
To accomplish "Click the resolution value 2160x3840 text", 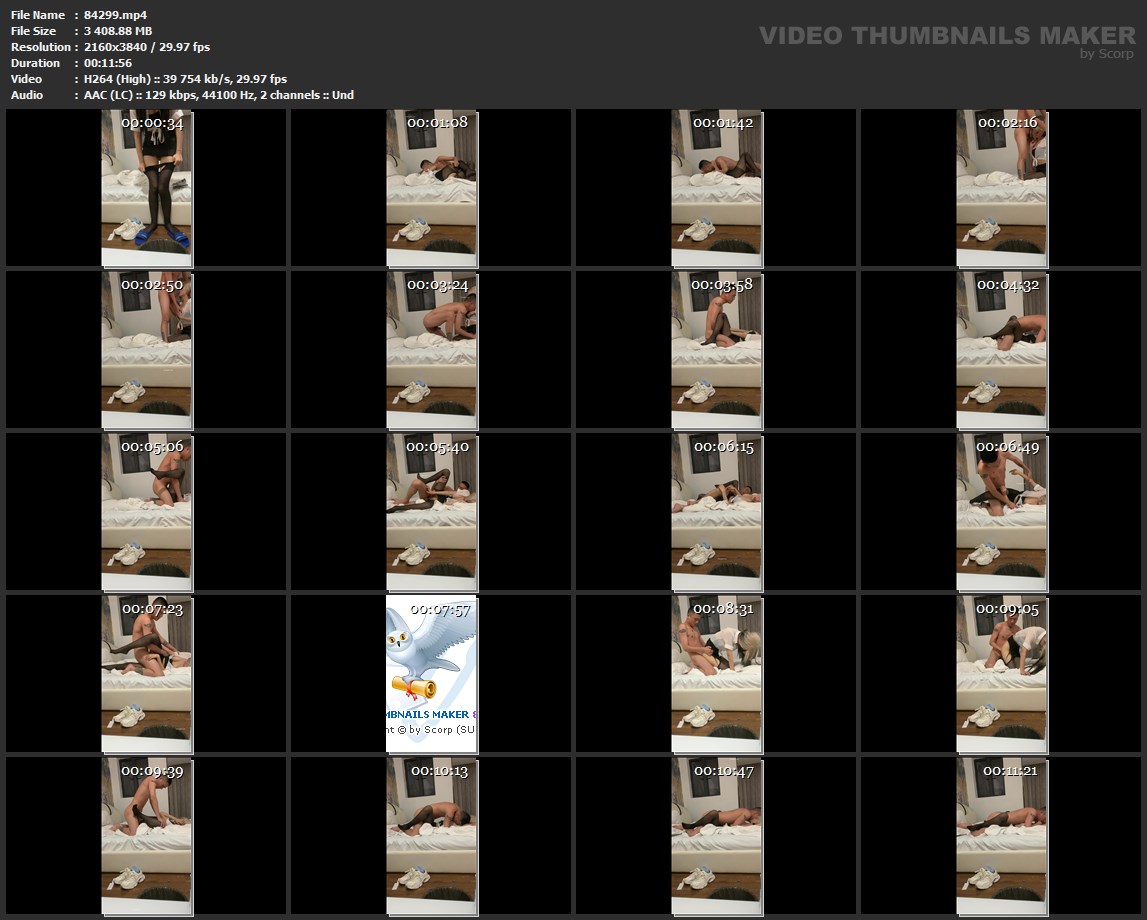I will pyautogui.click(x=127, y=47).
